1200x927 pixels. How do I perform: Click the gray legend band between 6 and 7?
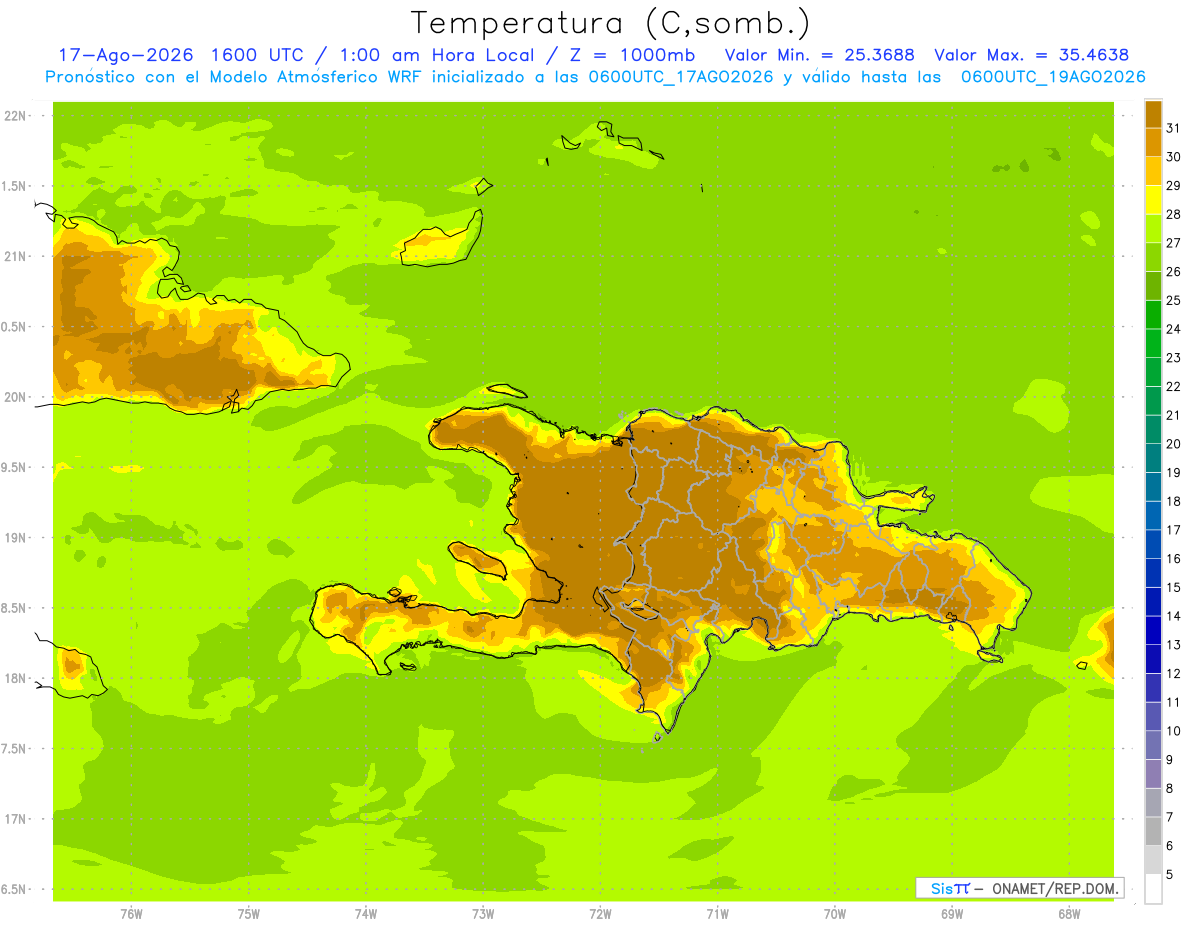(1153, 831)
